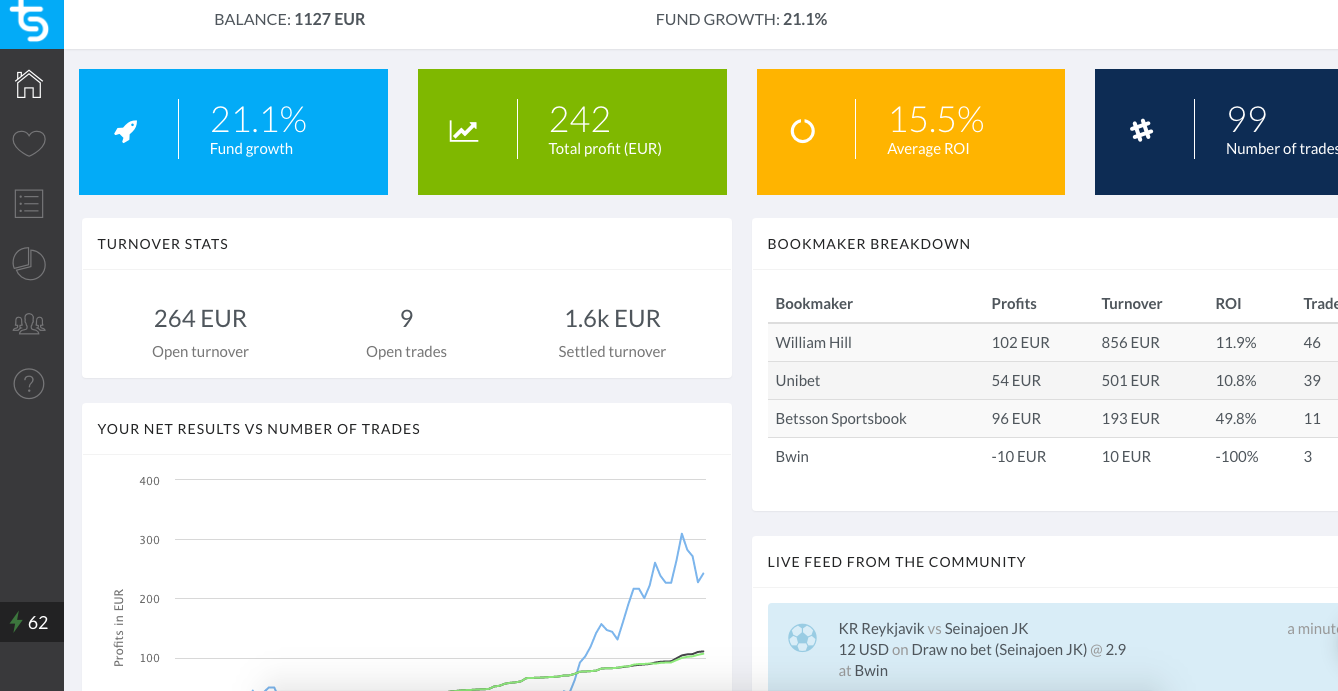Open the community people icon in the sidebar

pos(29,324)
